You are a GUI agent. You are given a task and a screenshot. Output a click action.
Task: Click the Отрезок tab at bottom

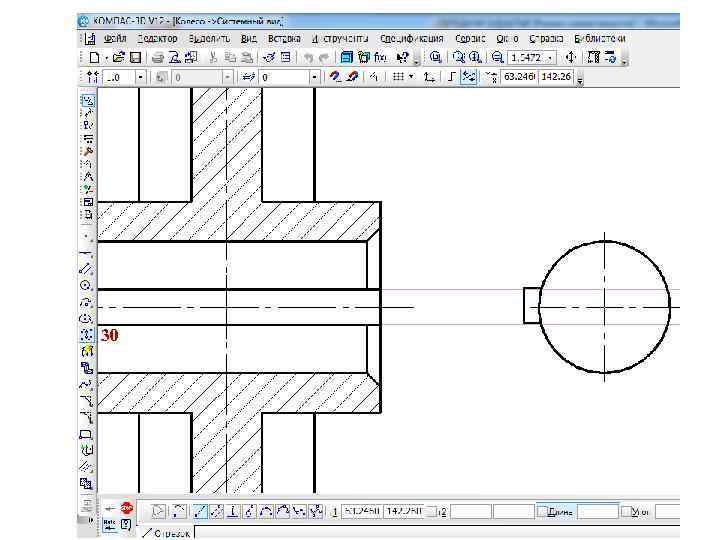(x=166, y=532)
